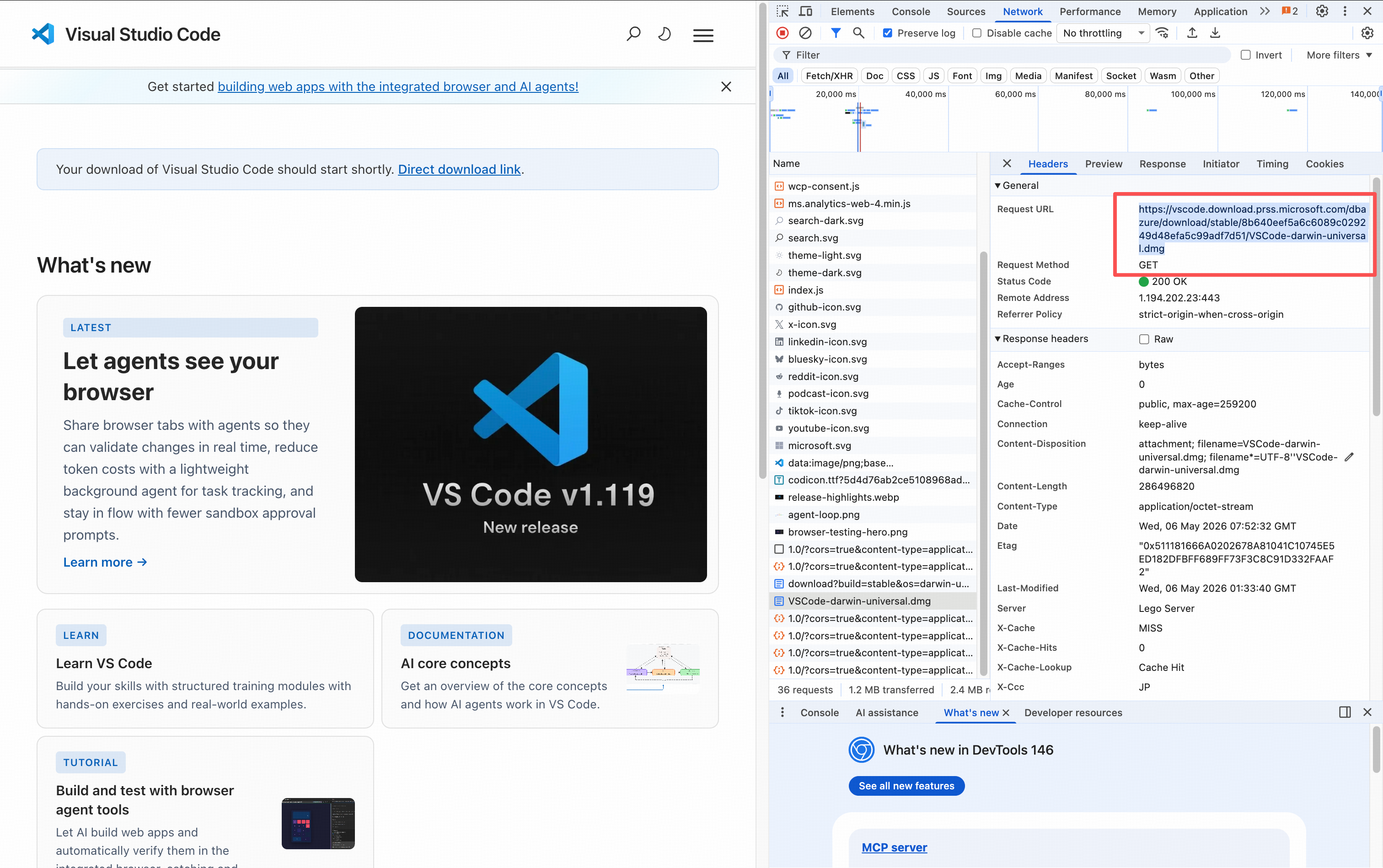The image size is (1383, 868).
Task: Select the Img filter chip
Action: 993,76
